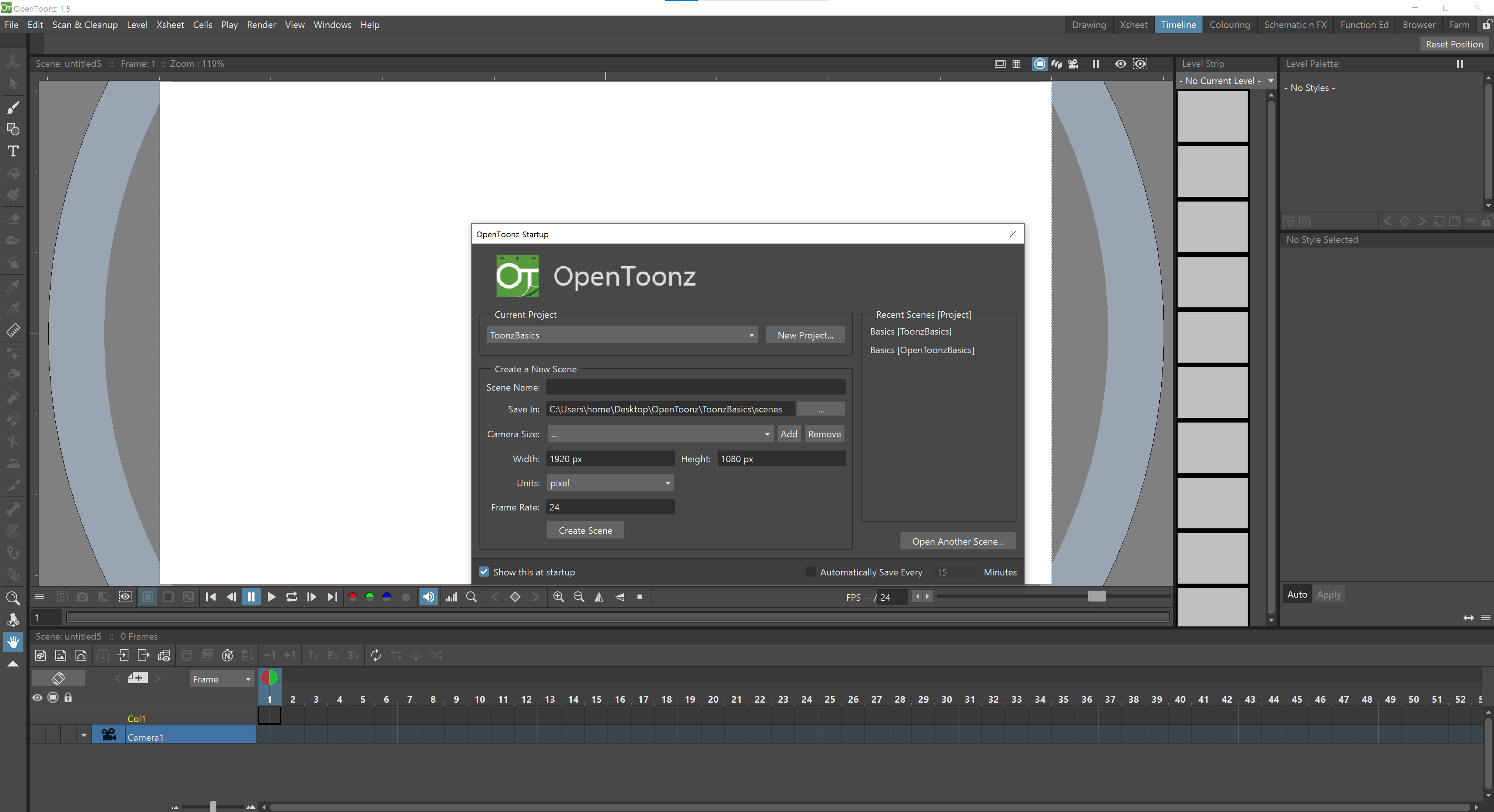The height and width of the screenshot is (812, 1494).
Task: Uncheck Show this at startup
Action: click(484, 572)
